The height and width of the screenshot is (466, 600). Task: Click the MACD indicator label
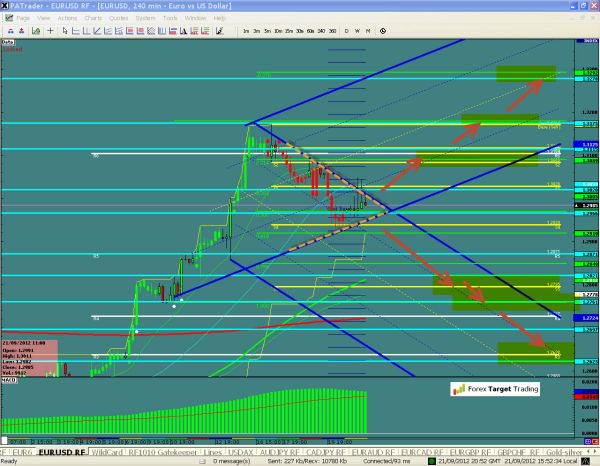pyautogui.click(x=7, y=380)
